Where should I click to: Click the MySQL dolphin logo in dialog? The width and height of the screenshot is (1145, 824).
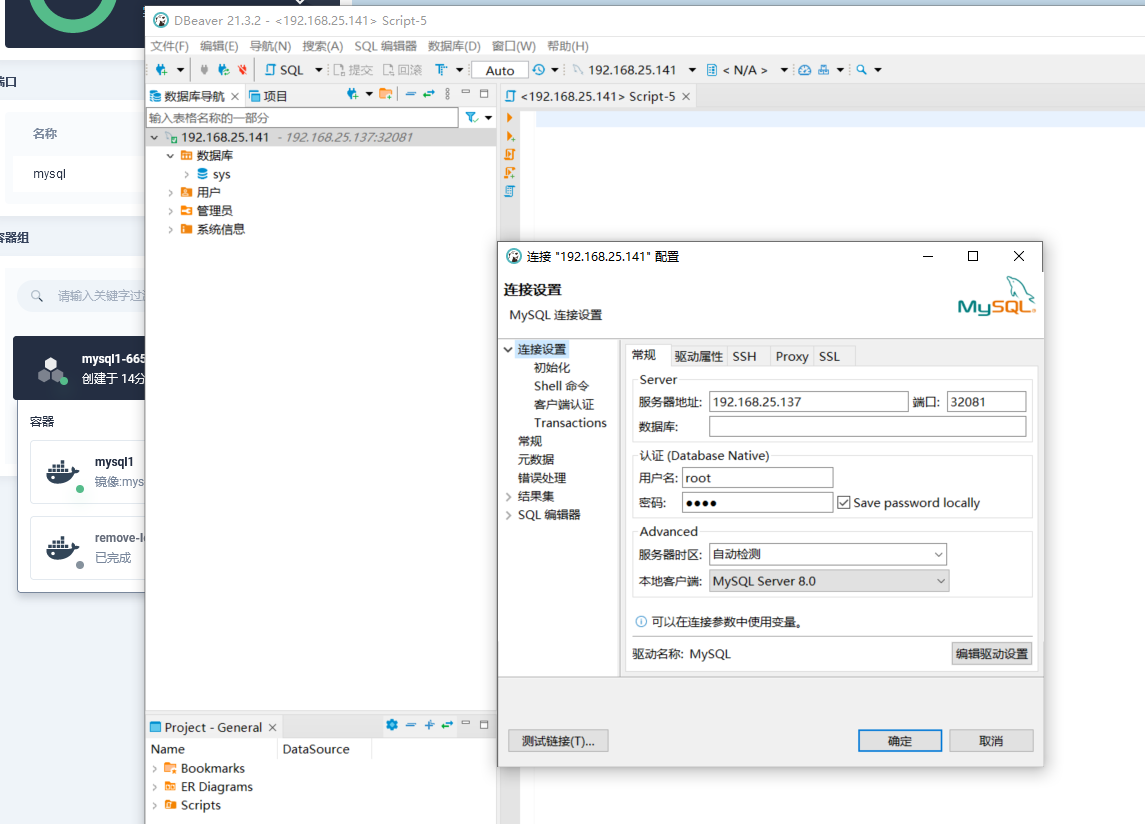coord(997,296)
